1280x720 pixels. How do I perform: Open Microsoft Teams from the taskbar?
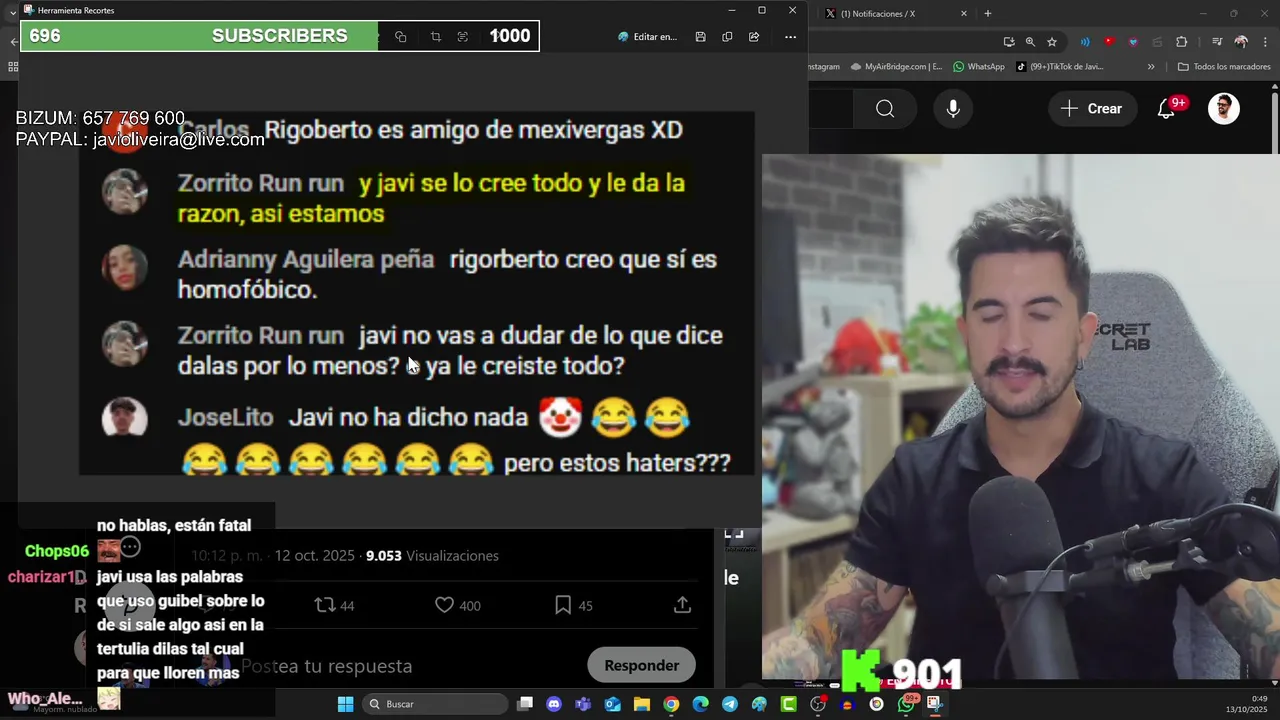coord(583,704)
